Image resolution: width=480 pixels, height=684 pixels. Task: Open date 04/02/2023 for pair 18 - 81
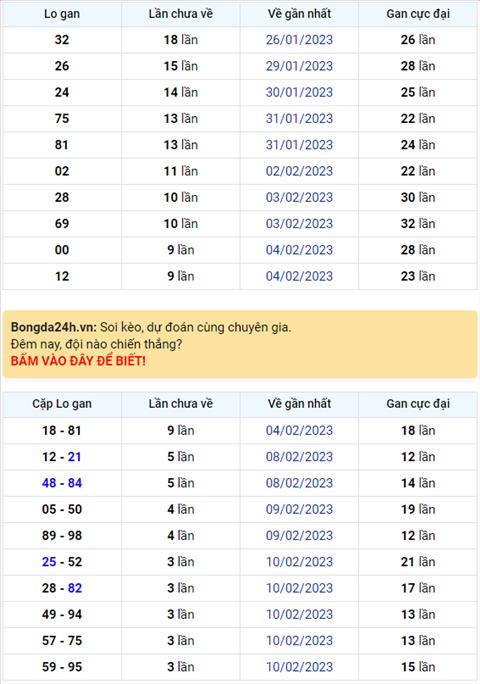[299, 431]
